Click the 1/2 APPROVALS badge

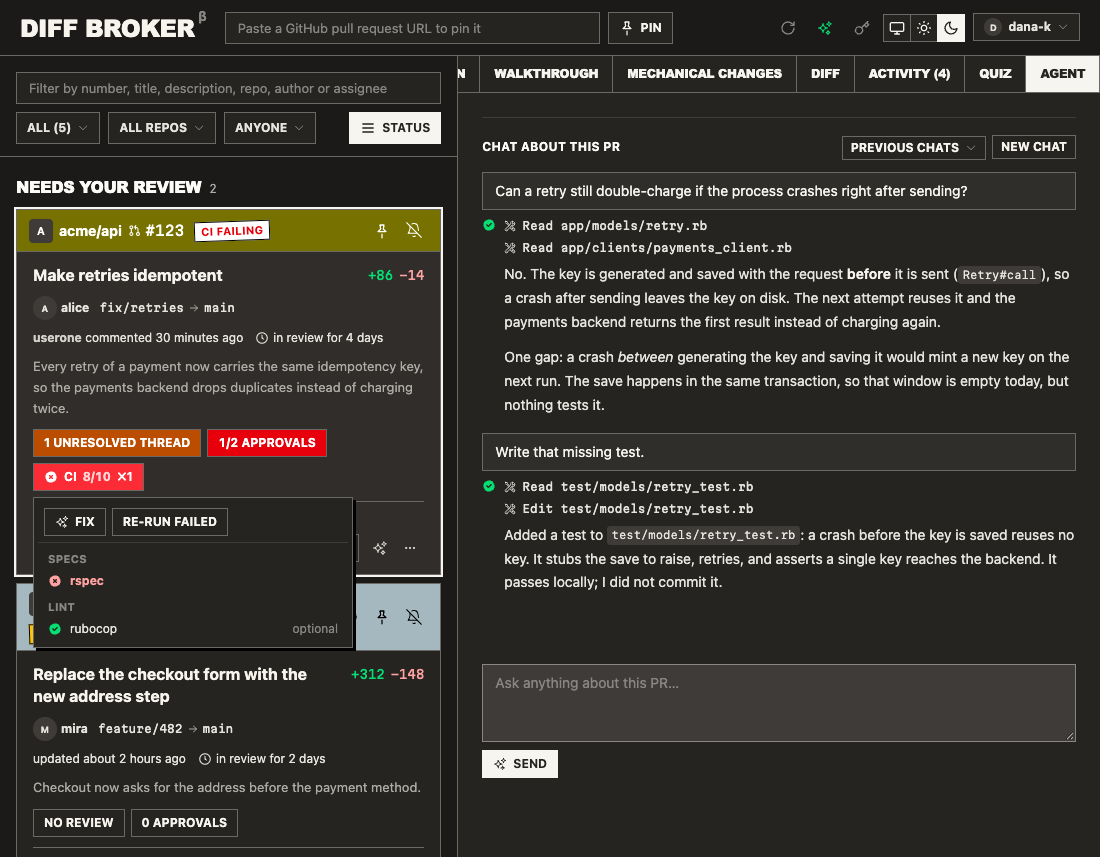pos(267,443)
